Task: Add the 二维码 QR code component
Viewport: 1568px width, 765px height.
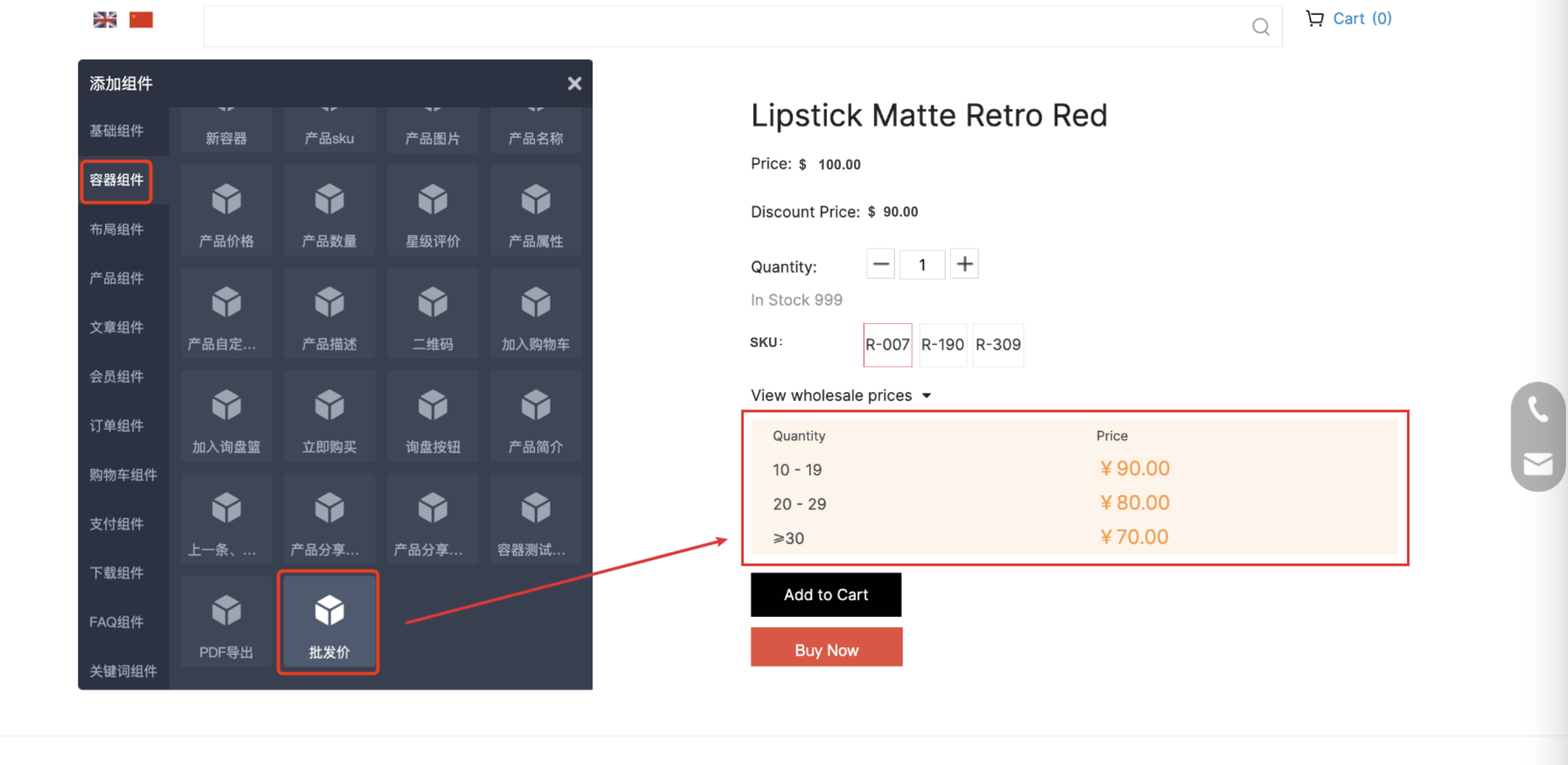Action: 432,313
